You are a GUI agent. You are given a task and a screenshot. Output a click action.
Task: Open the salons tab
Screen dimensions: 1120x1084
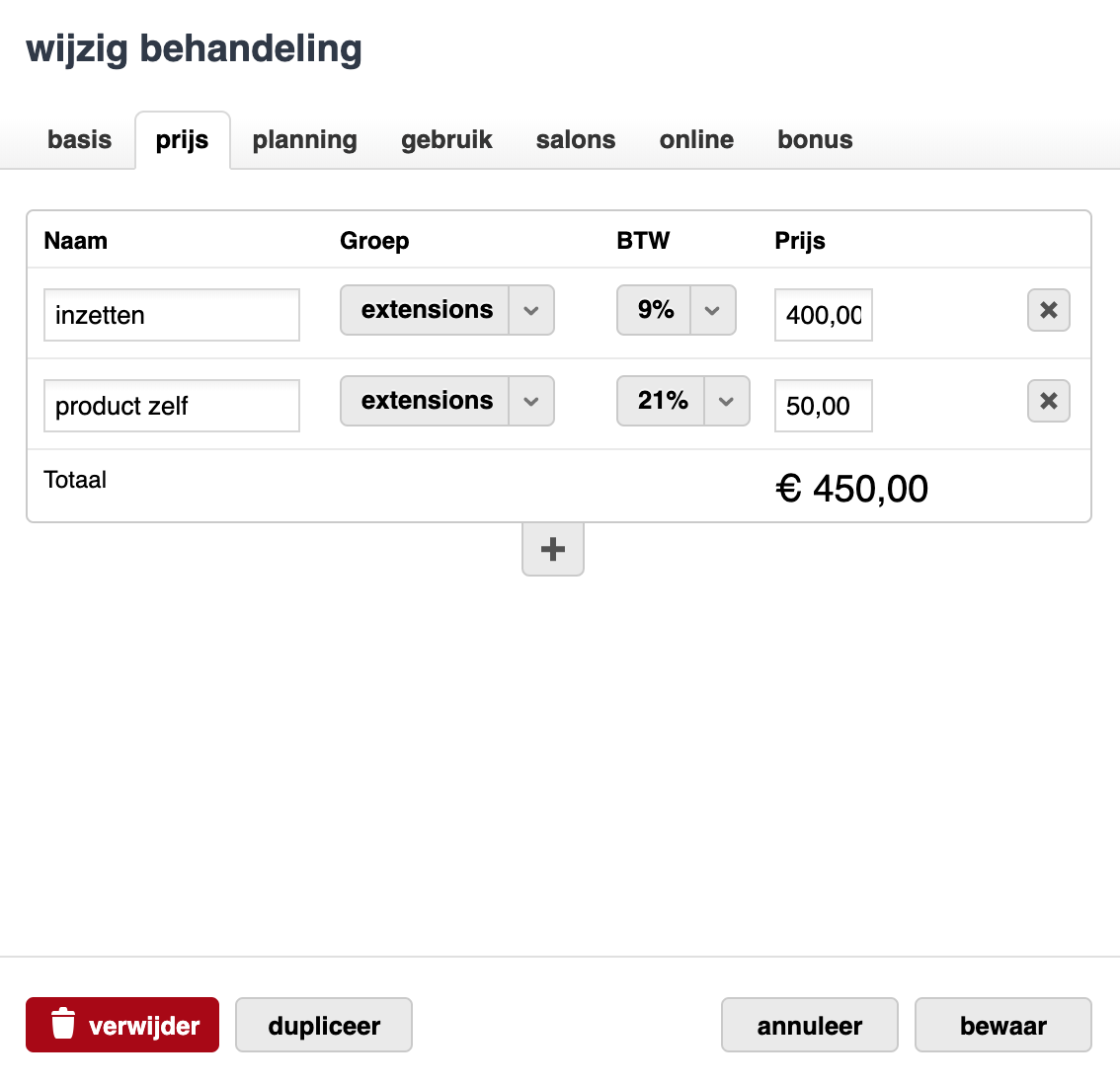(x=576, y=139)
